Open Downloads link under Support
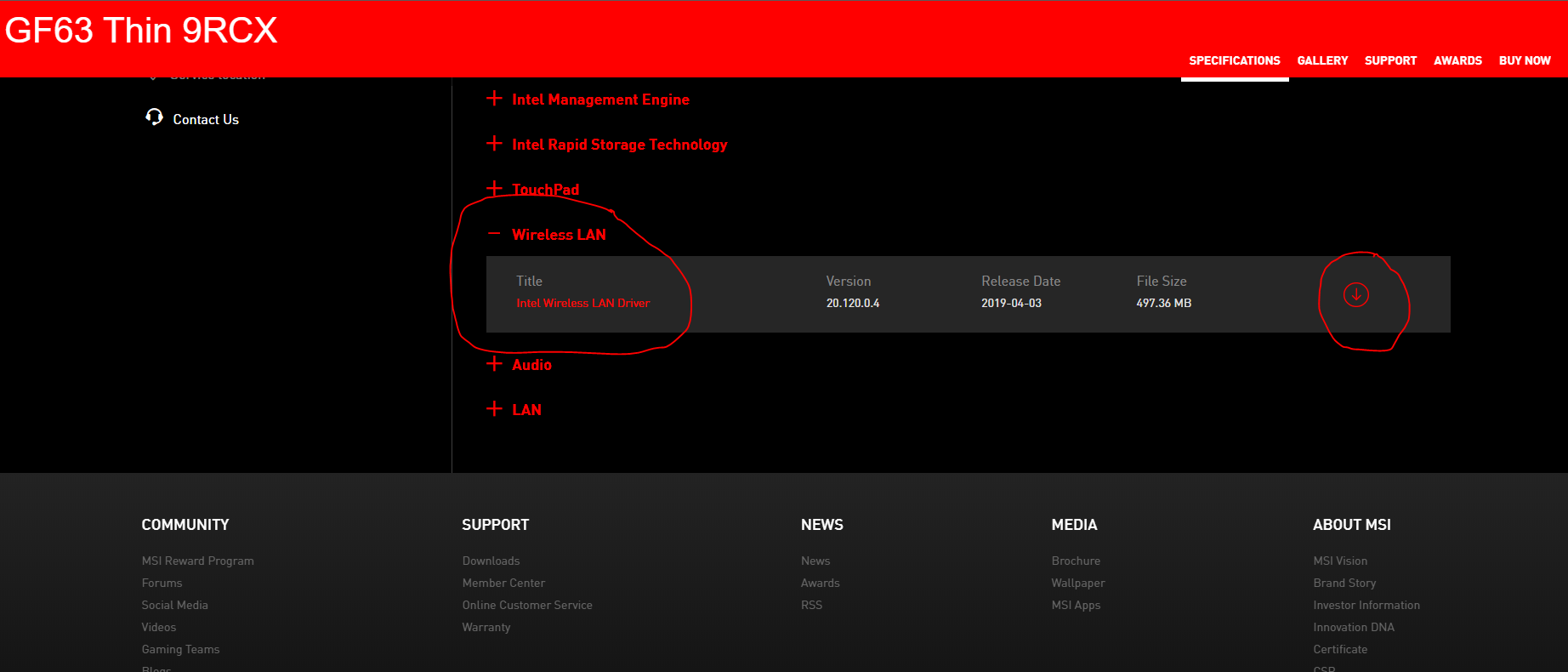This screenshot has height=672, width=1568. coord(491,561)
